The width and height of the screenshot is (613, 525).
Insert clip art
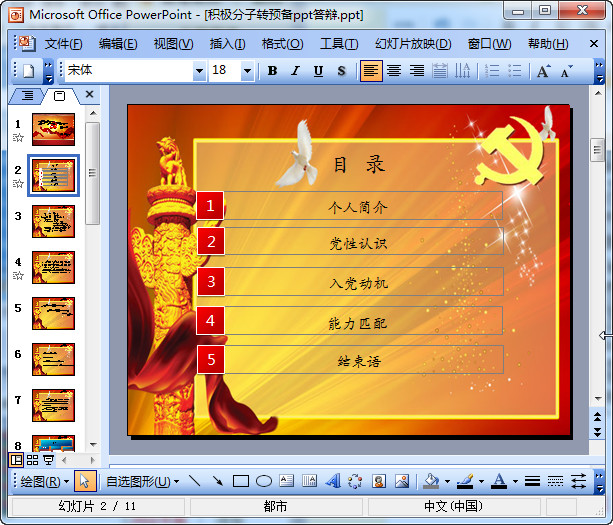pos(378,481)
